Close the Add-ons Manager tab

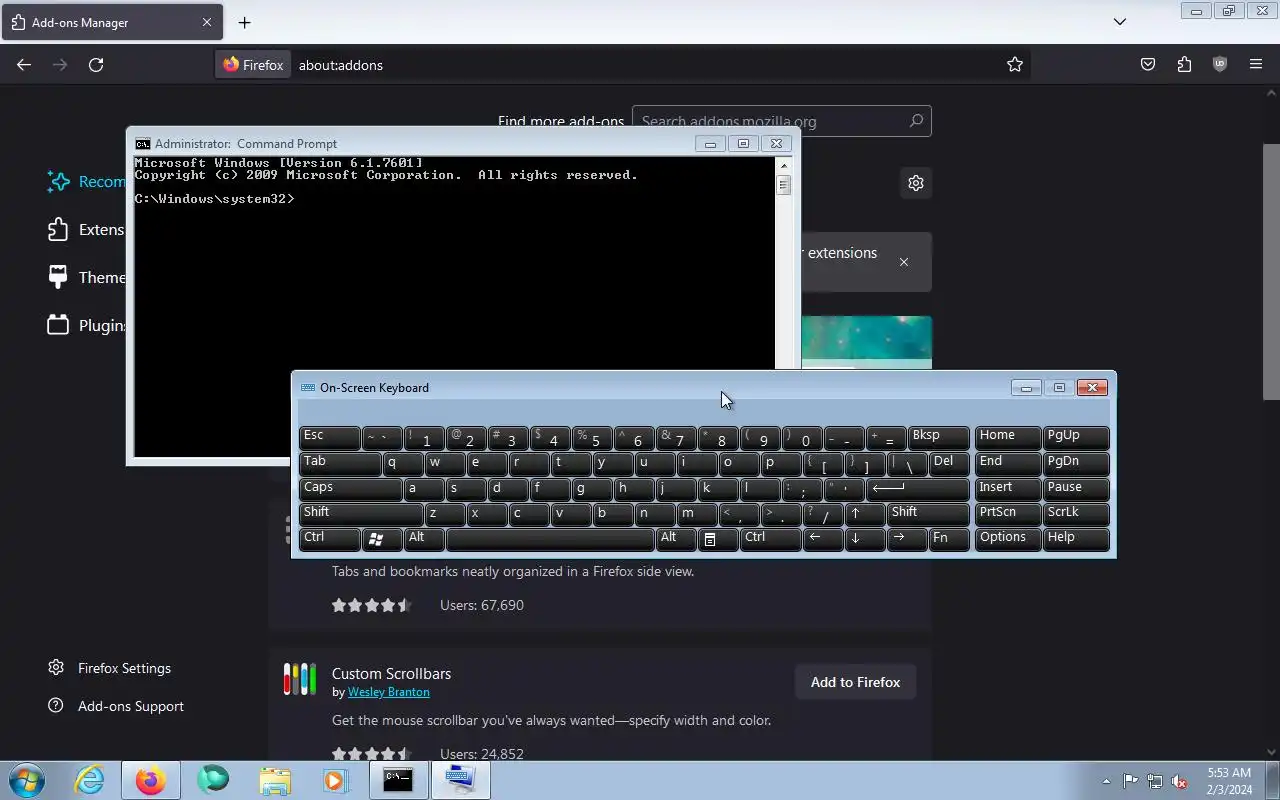(207, 22)
